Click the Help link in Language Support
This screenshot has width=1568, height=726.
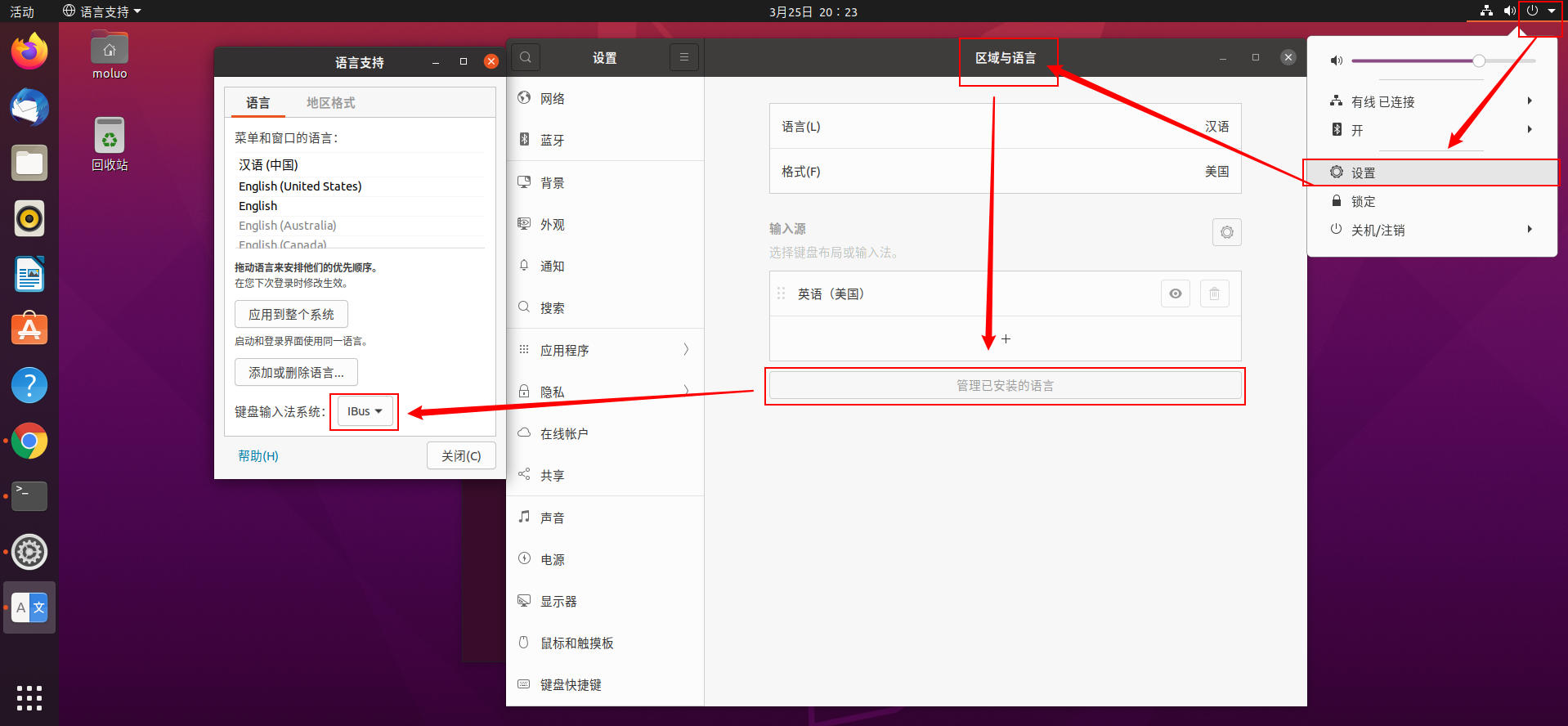pos(258,456)
